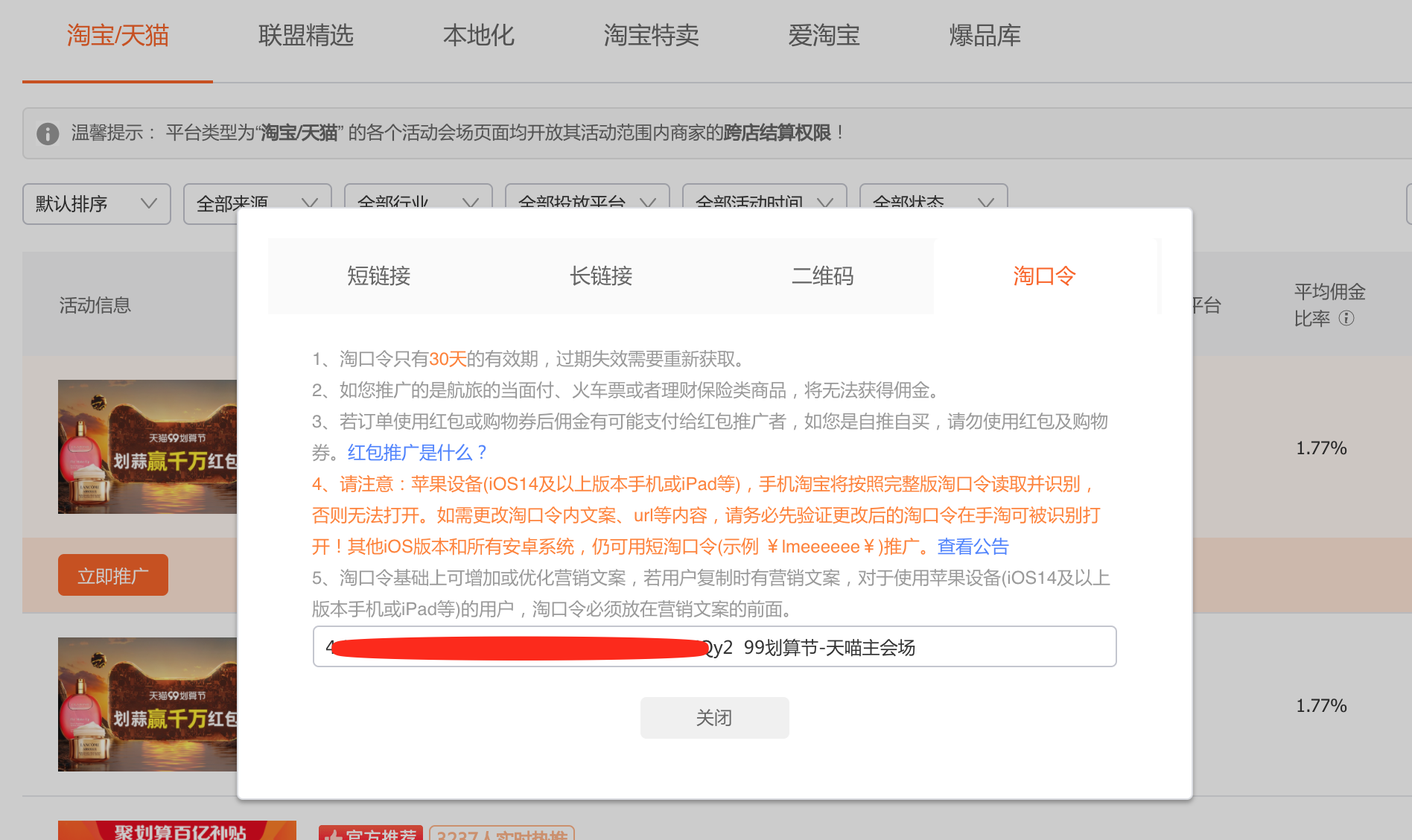Viewport: 1412px width, 840px height.
Task: Open the 爱淘宝 tab
Action: click(824, 36)
